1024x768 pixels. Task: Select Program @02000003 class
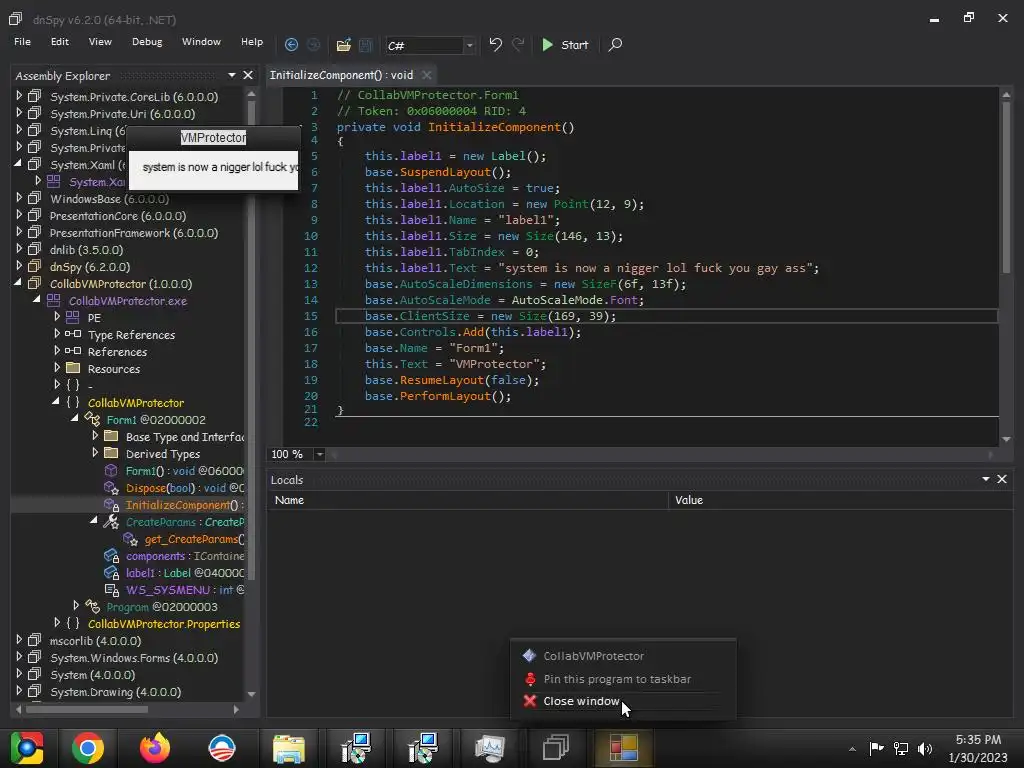click(162, 606)
